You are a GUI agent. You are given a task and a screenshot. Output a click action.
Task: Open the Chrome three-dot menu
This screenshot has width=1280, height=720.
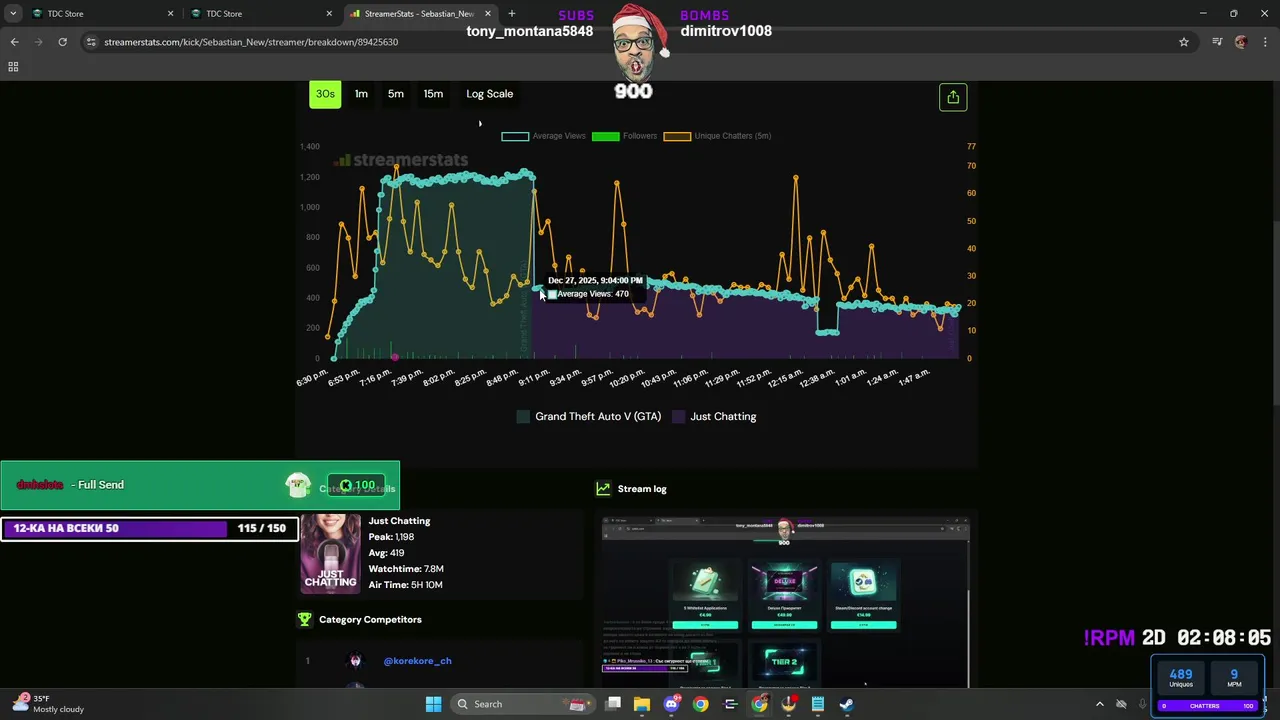pos(1265,42)
